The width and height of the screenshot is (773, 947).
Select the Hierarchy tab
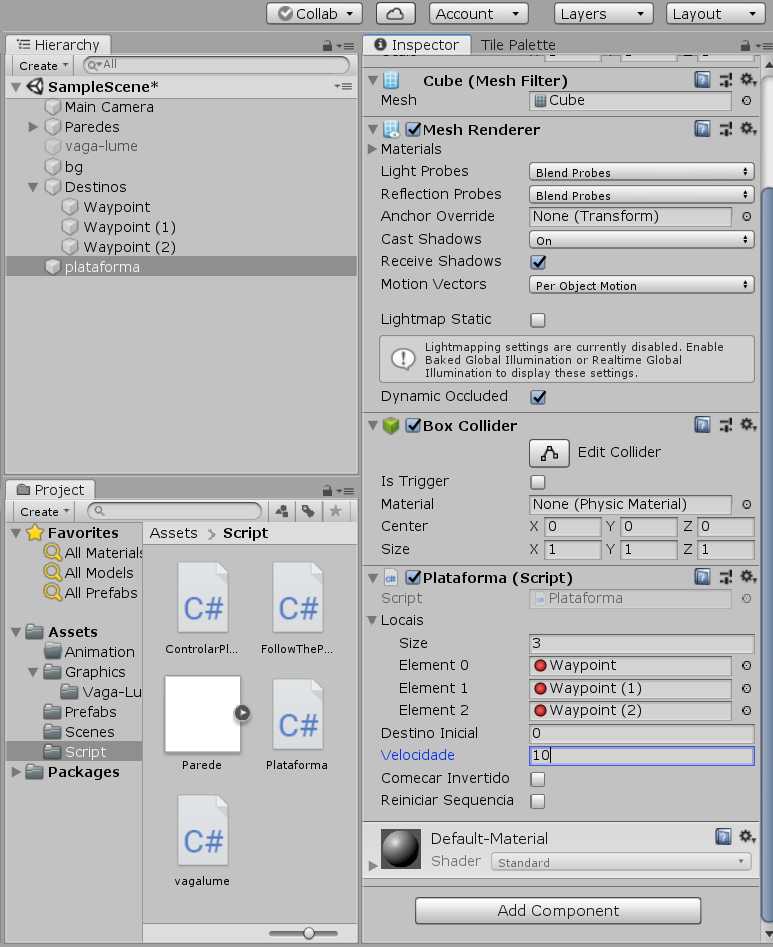(x=59, y=45)
